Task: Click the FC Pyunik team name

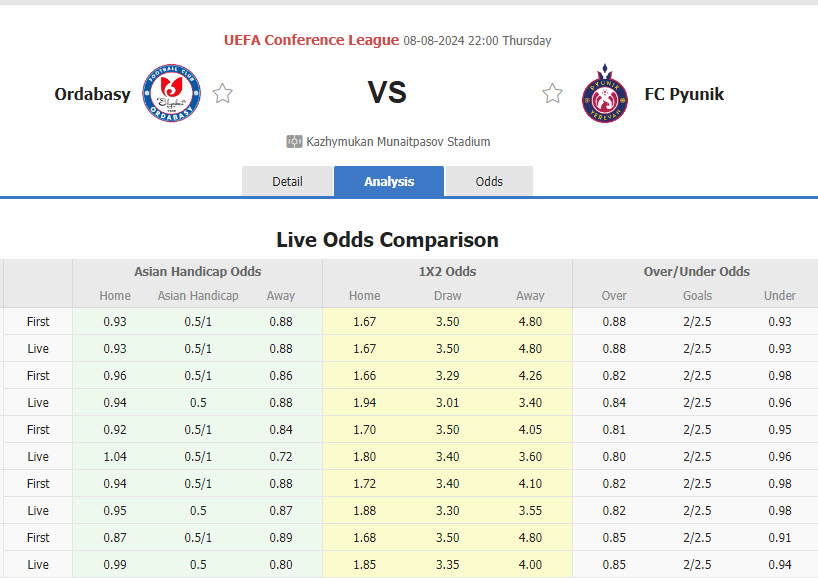Action: [x=684, y=94]
